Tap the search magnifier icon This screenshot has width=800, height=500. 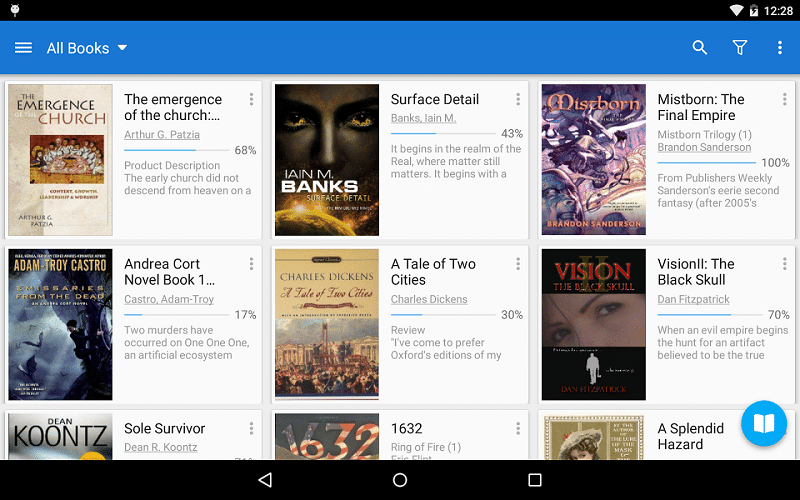700,48
